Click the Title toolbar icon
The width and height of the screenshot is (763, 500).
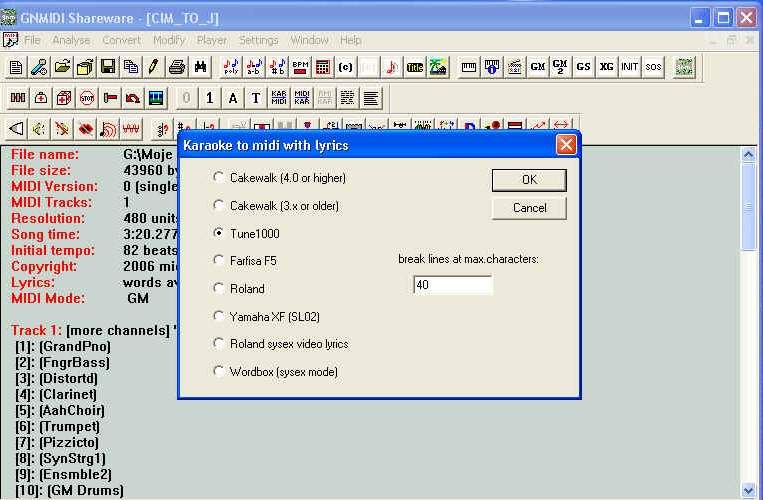tap(415, 67)
